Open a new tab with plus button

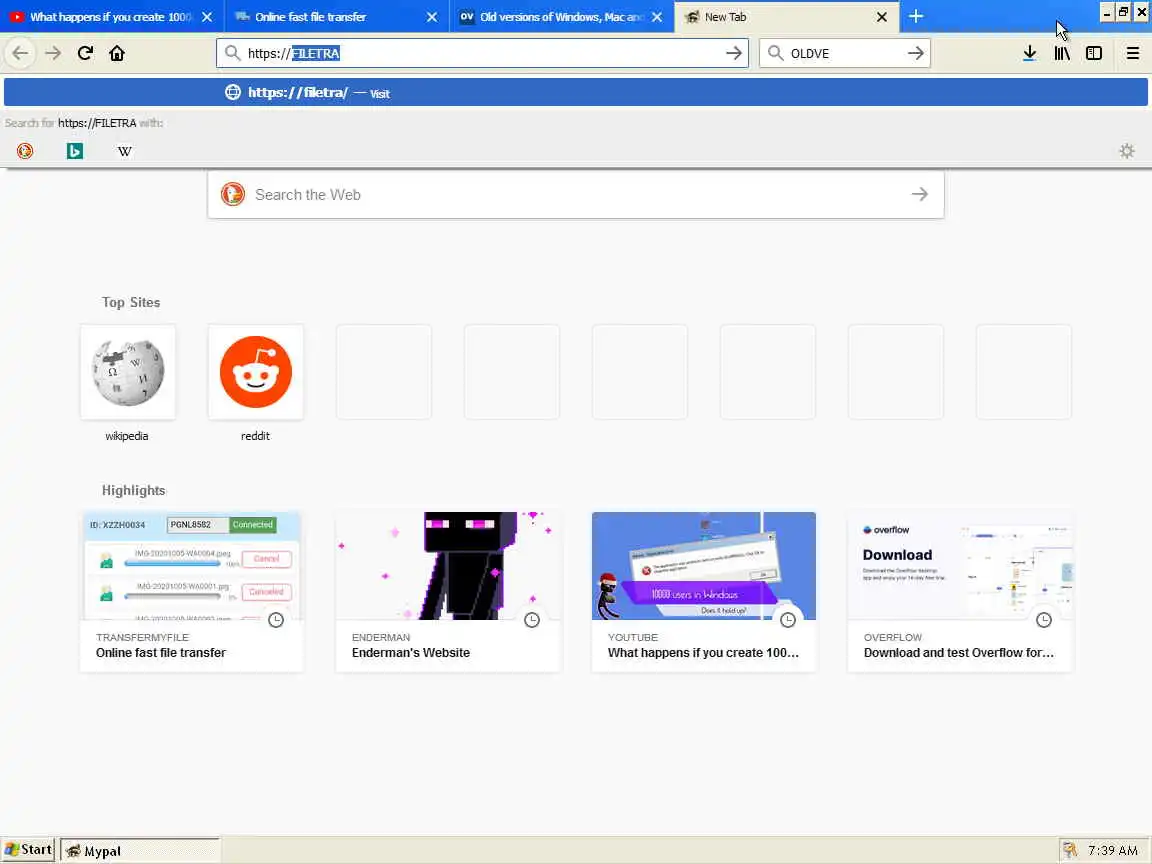(x=915, y=16)
